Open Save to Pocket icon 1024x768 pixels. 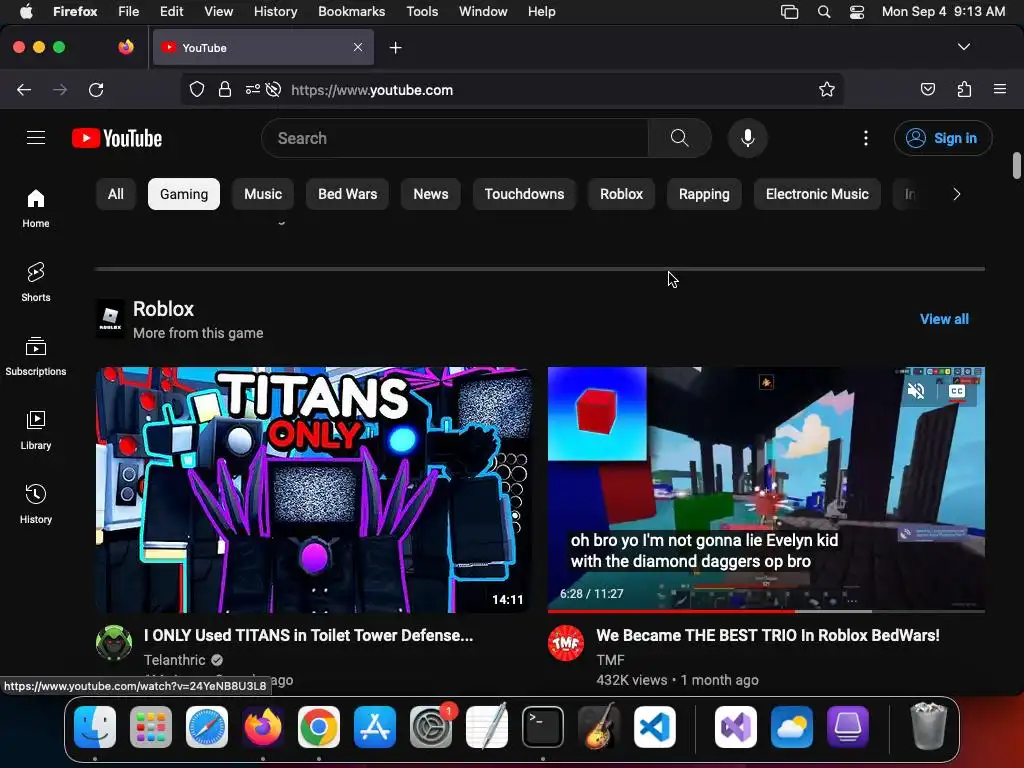(x=928, y=89)
